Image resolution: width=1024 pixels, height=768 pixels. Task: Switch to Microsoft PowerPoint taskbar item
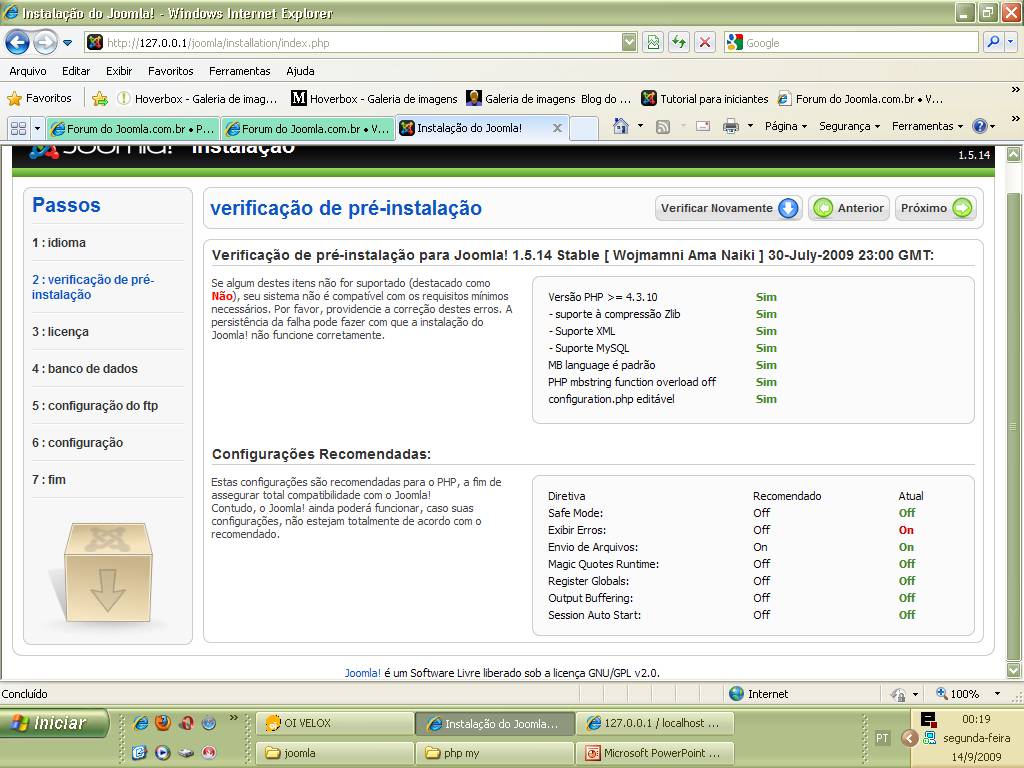tap(655, 753)
